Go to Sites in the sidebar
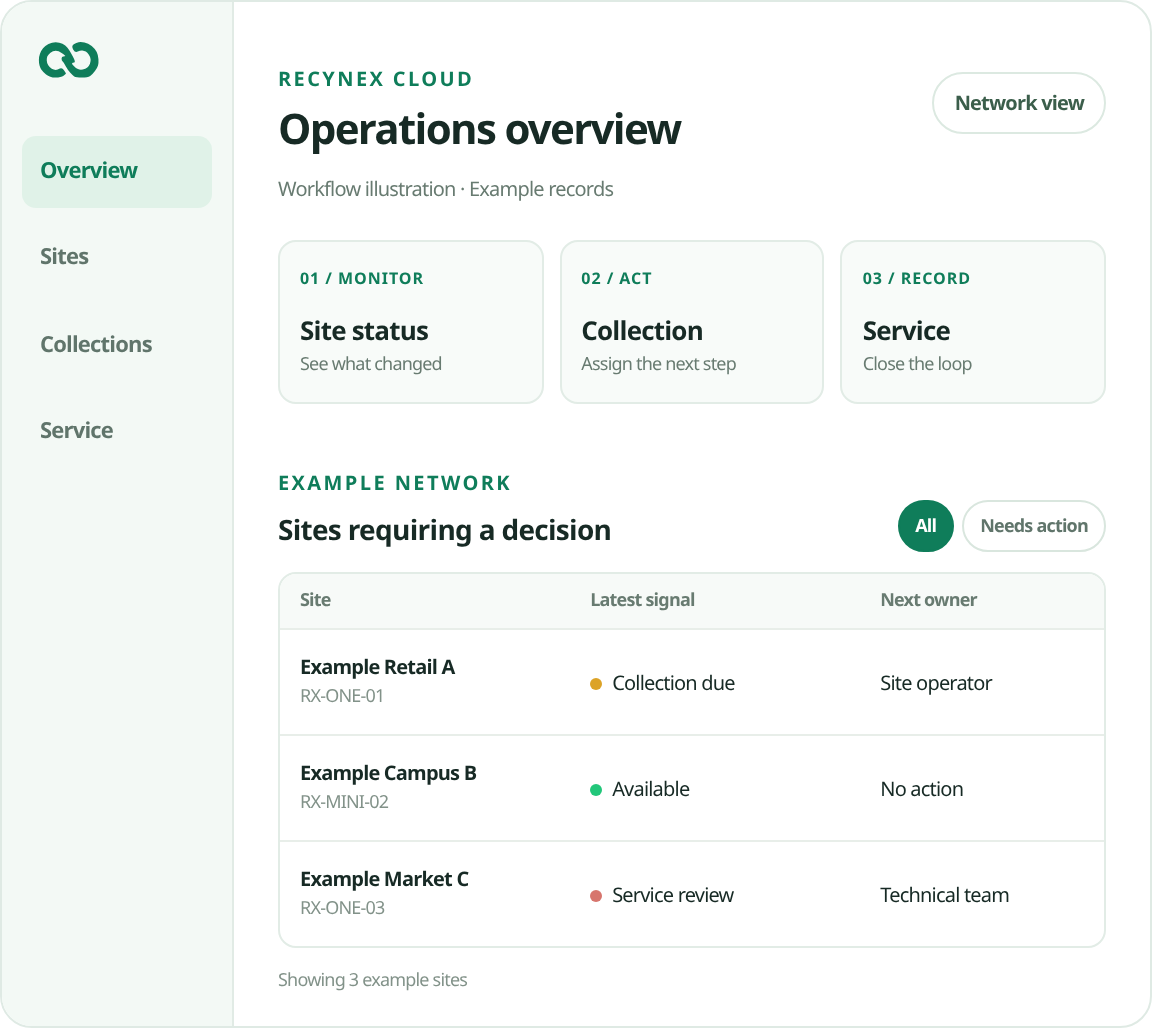The image size is (1152, 1028). pyautogui.click(x=65, y=256)
